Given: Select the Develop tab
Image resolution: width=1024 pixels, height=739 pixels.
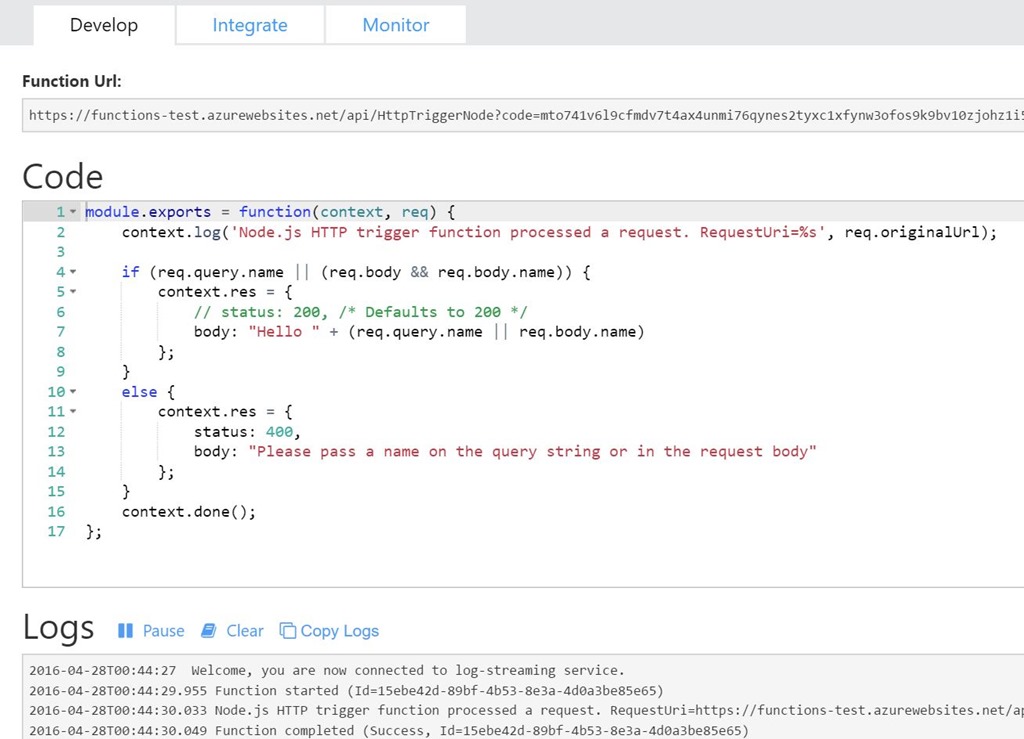Looking at the screenshot, I should point(104,25).
